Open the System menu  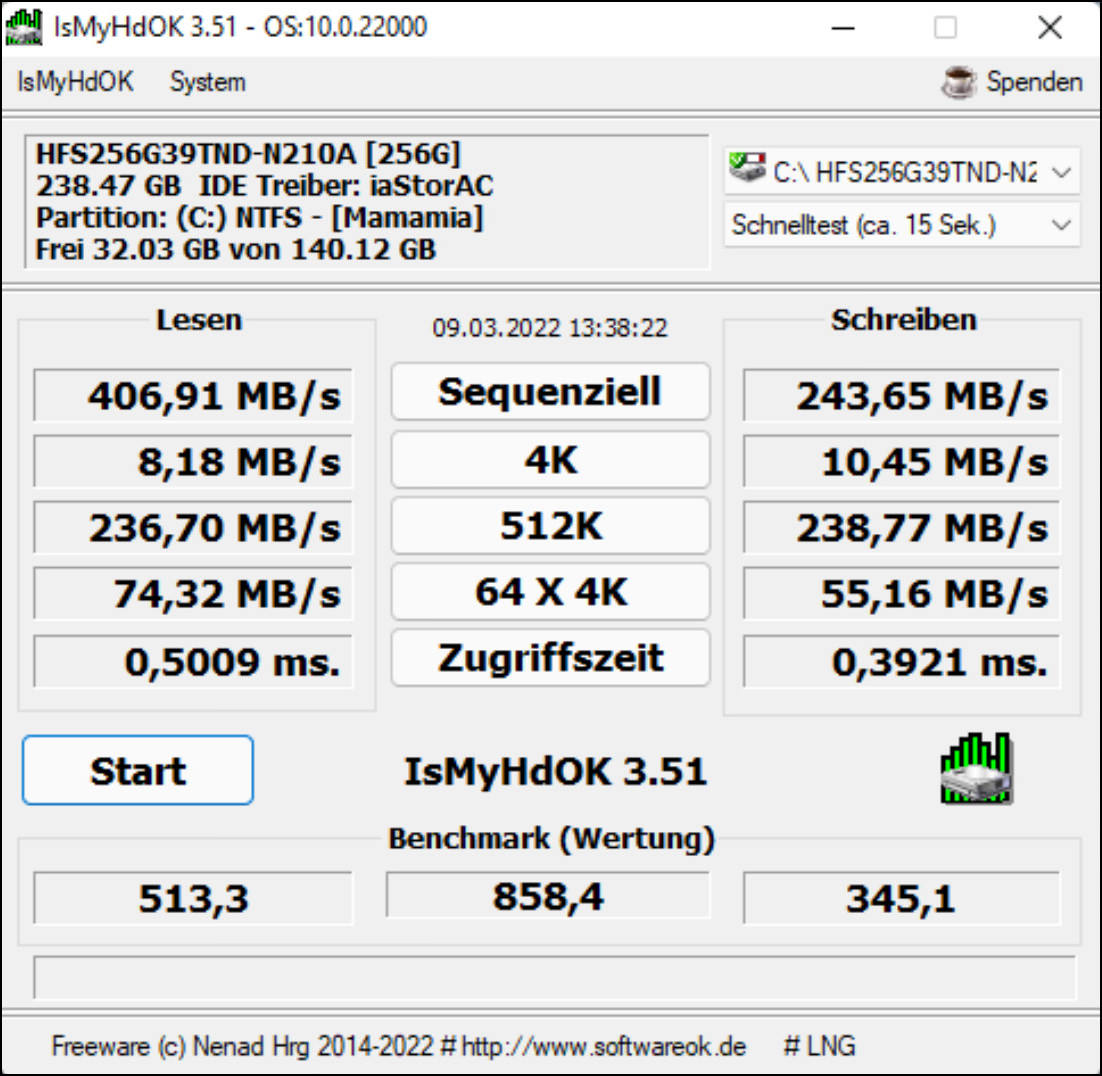pos(207,82)
